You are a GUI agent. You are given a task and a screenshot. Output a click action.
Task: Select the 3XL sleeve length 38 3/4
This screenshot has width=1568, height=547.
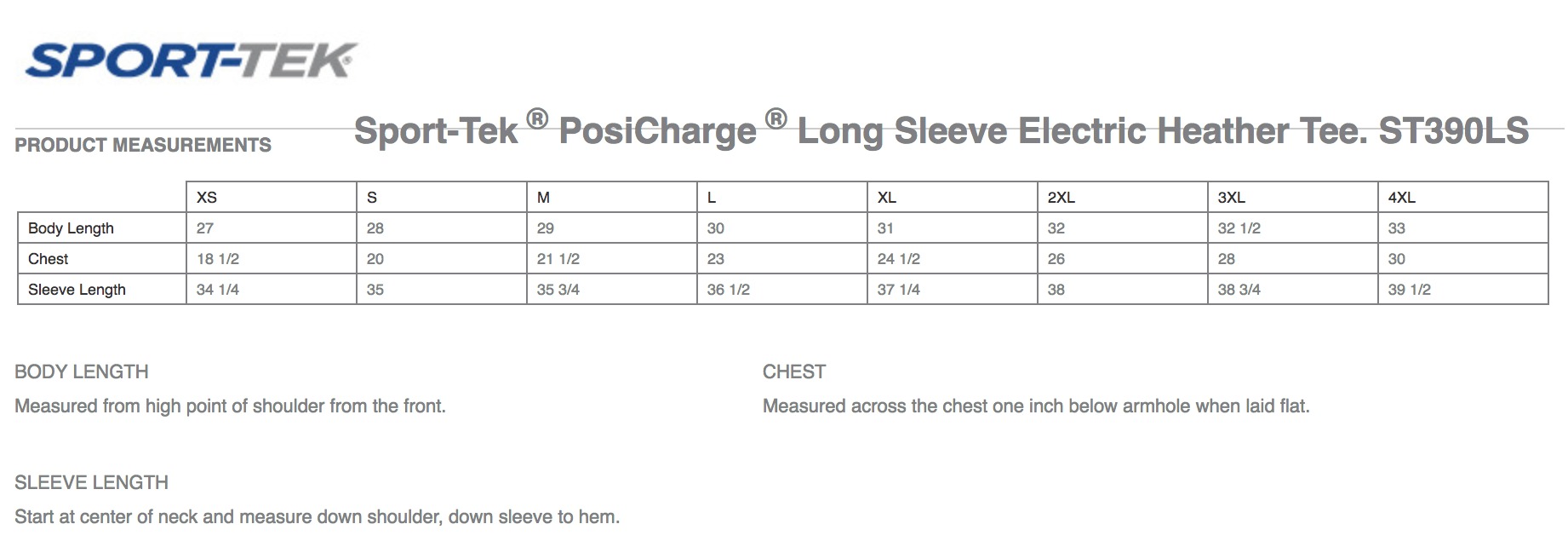1239,290
